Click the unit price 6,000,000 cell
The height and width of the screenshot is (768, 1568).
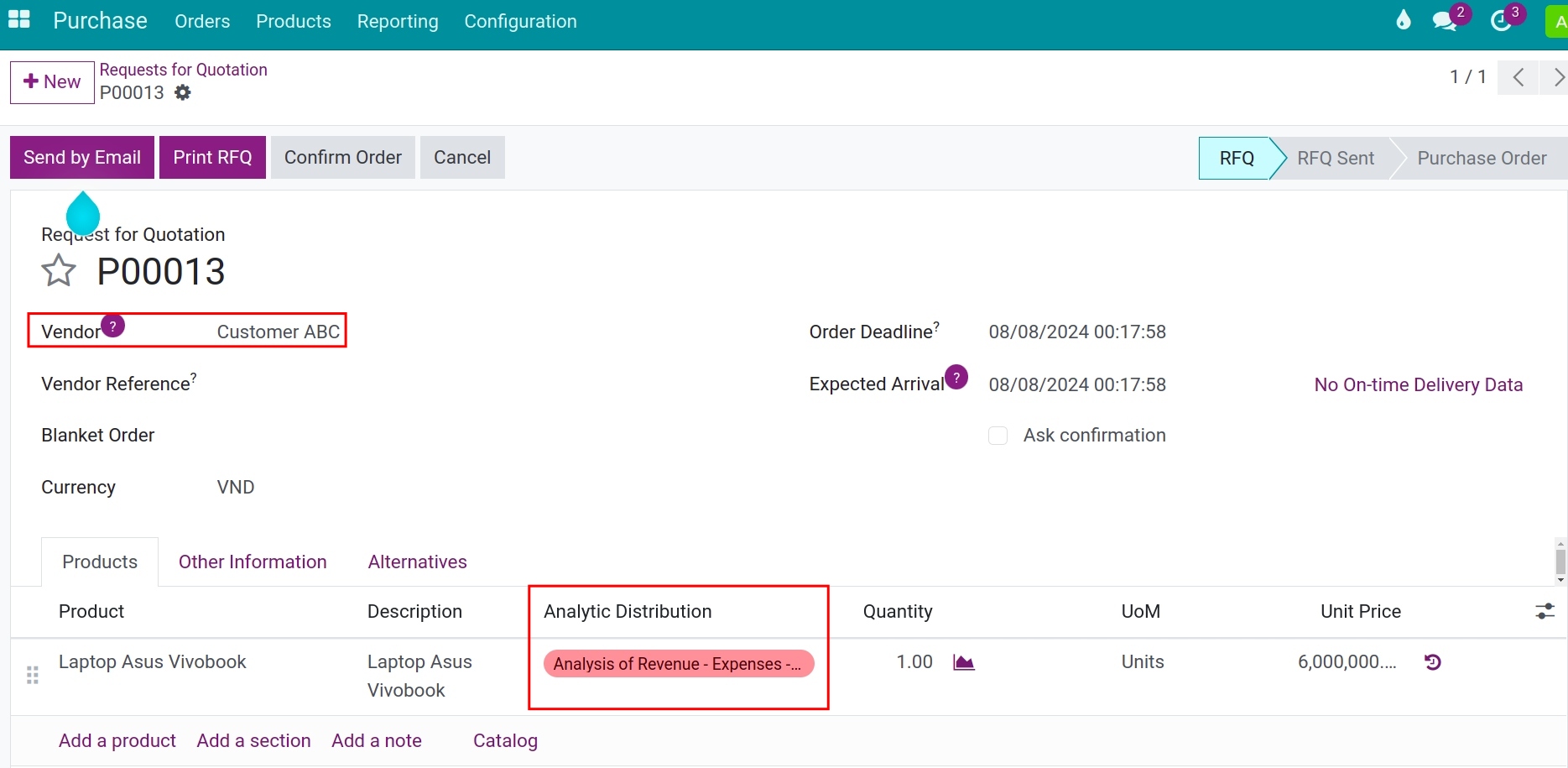[1347, 661]
